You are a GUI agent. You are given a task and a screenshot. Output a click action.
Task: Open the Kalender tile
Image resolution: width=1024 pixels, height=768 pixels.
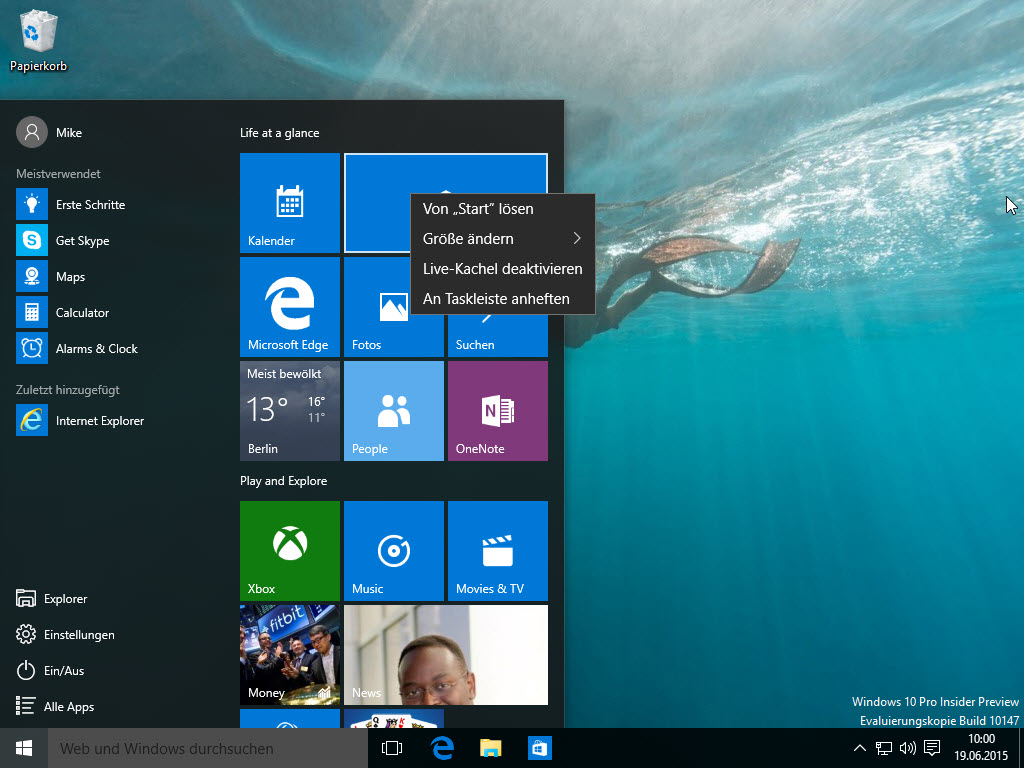[x=290, y=202]
